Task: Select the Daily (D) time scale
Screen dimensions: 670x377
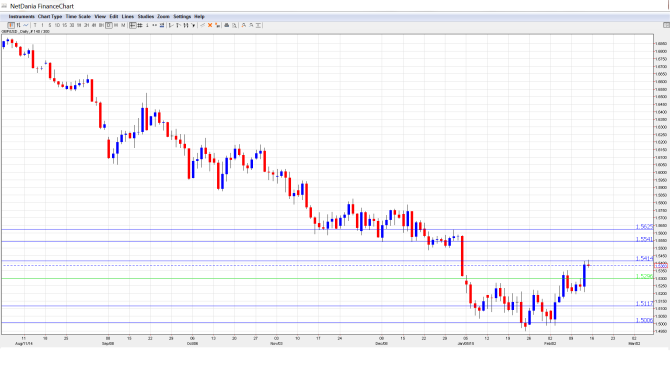Action: [x=109, y=25]
